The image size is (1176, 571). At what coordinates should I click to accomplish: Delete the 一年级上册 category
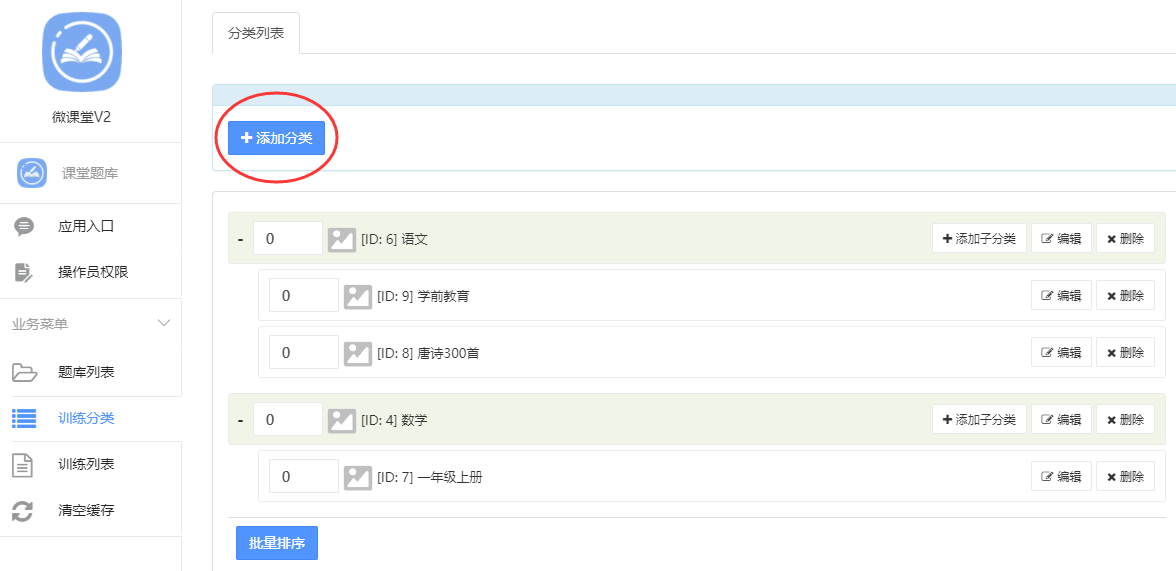coord(1125,476)
